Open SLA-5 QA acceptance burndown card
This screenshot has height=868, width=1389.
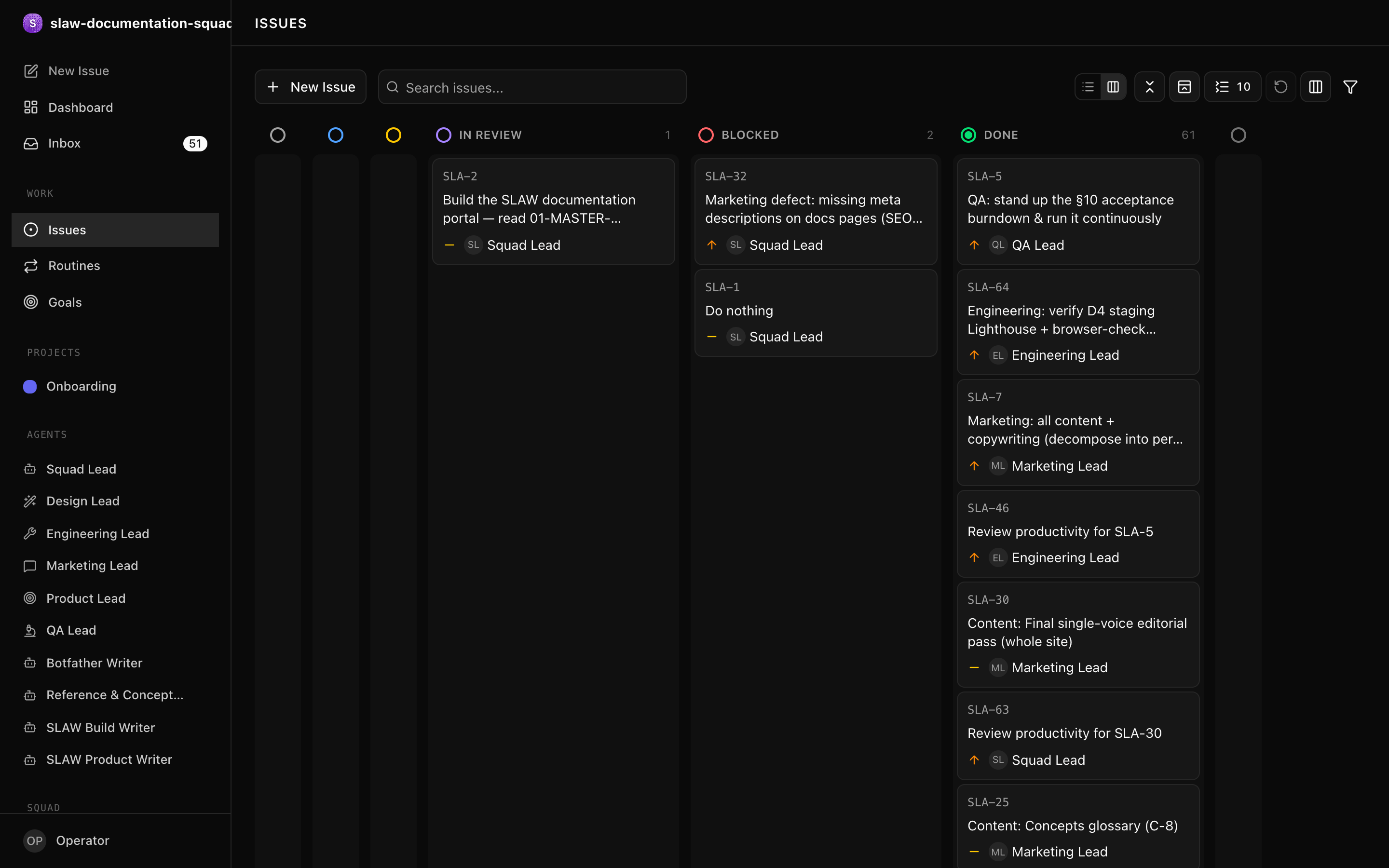click(1078, 211)
